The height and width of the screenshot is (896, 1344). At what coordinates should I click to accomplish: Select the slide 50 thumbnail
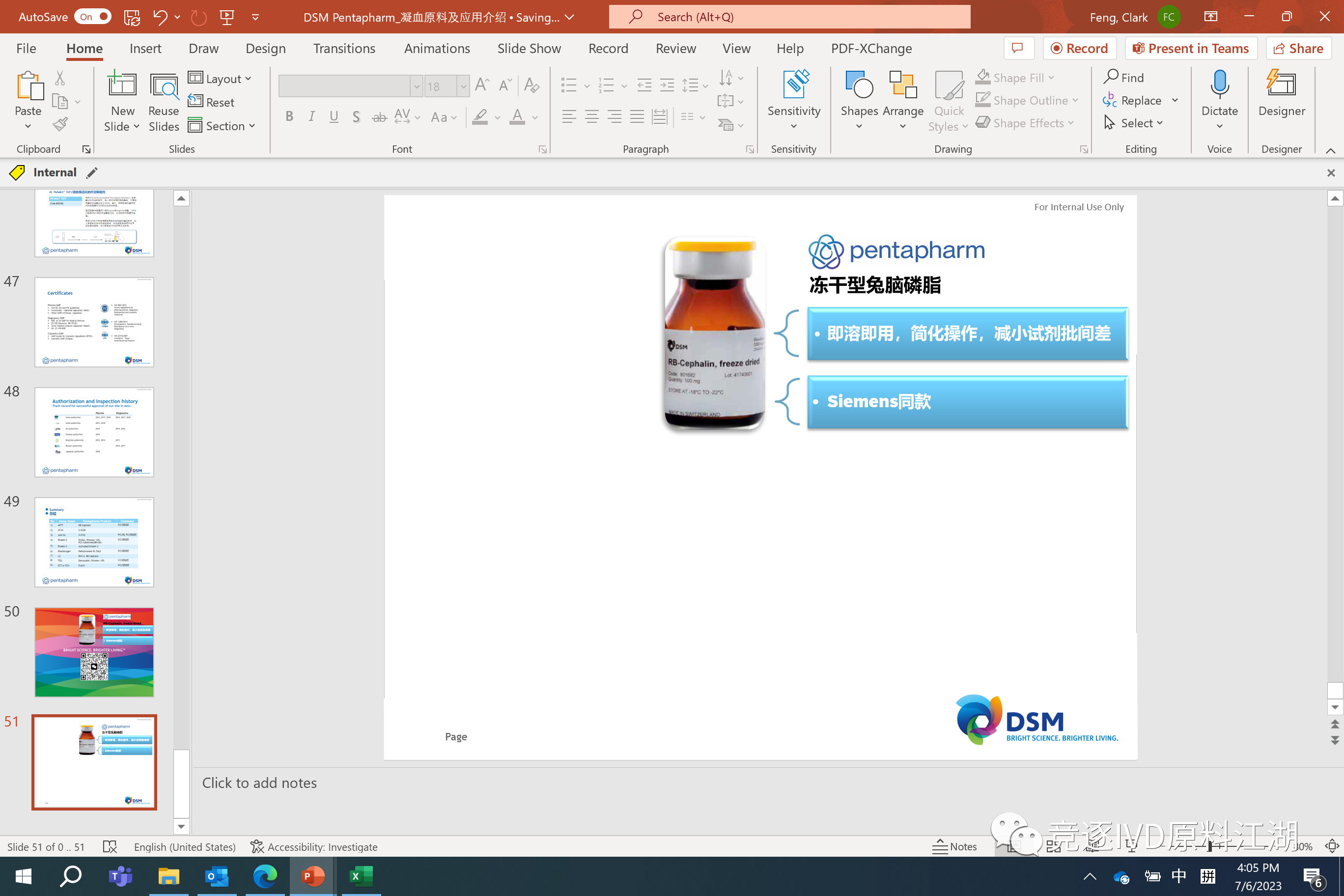point(94,651)
